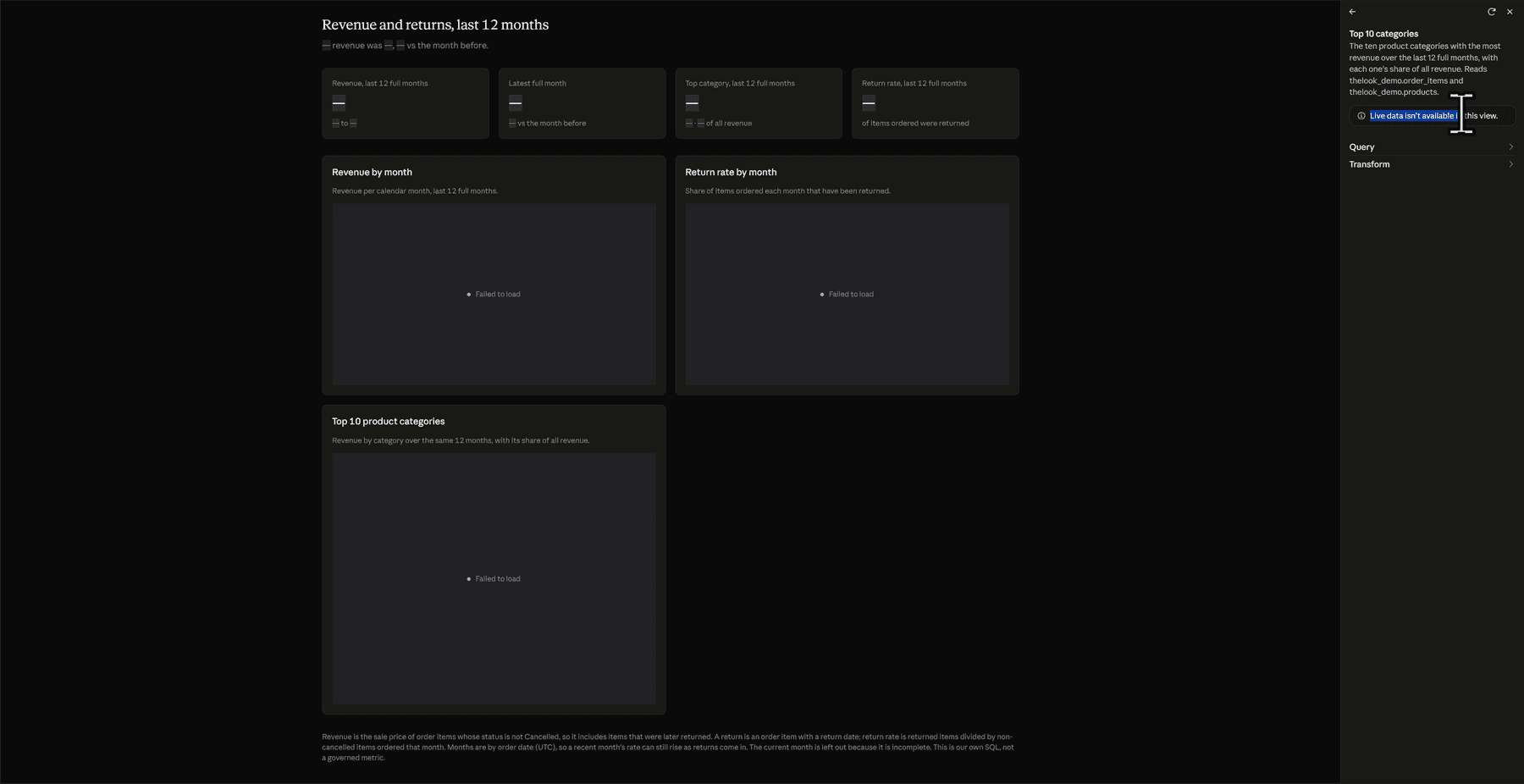Select the 'Revenue, last 12 full months' card label
The height and width of the screenshot is (784, 1524).
point(379,83)
